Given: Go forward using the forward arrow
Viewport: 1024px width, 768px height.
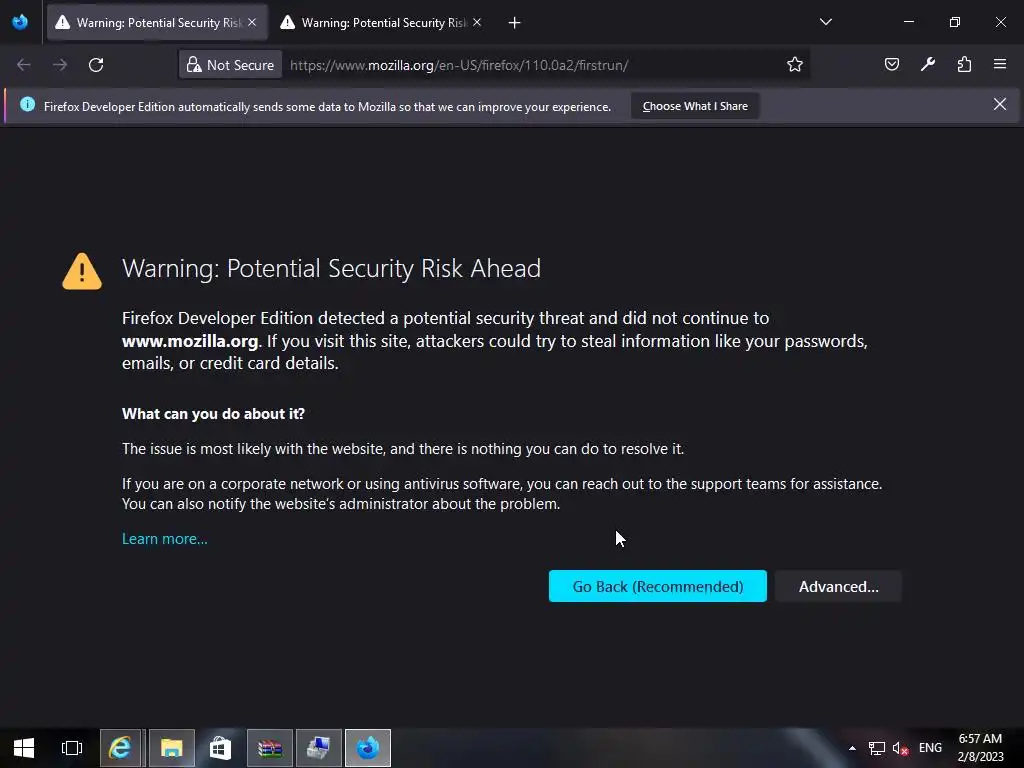Looking at the screenshot, I should (60, 65).
